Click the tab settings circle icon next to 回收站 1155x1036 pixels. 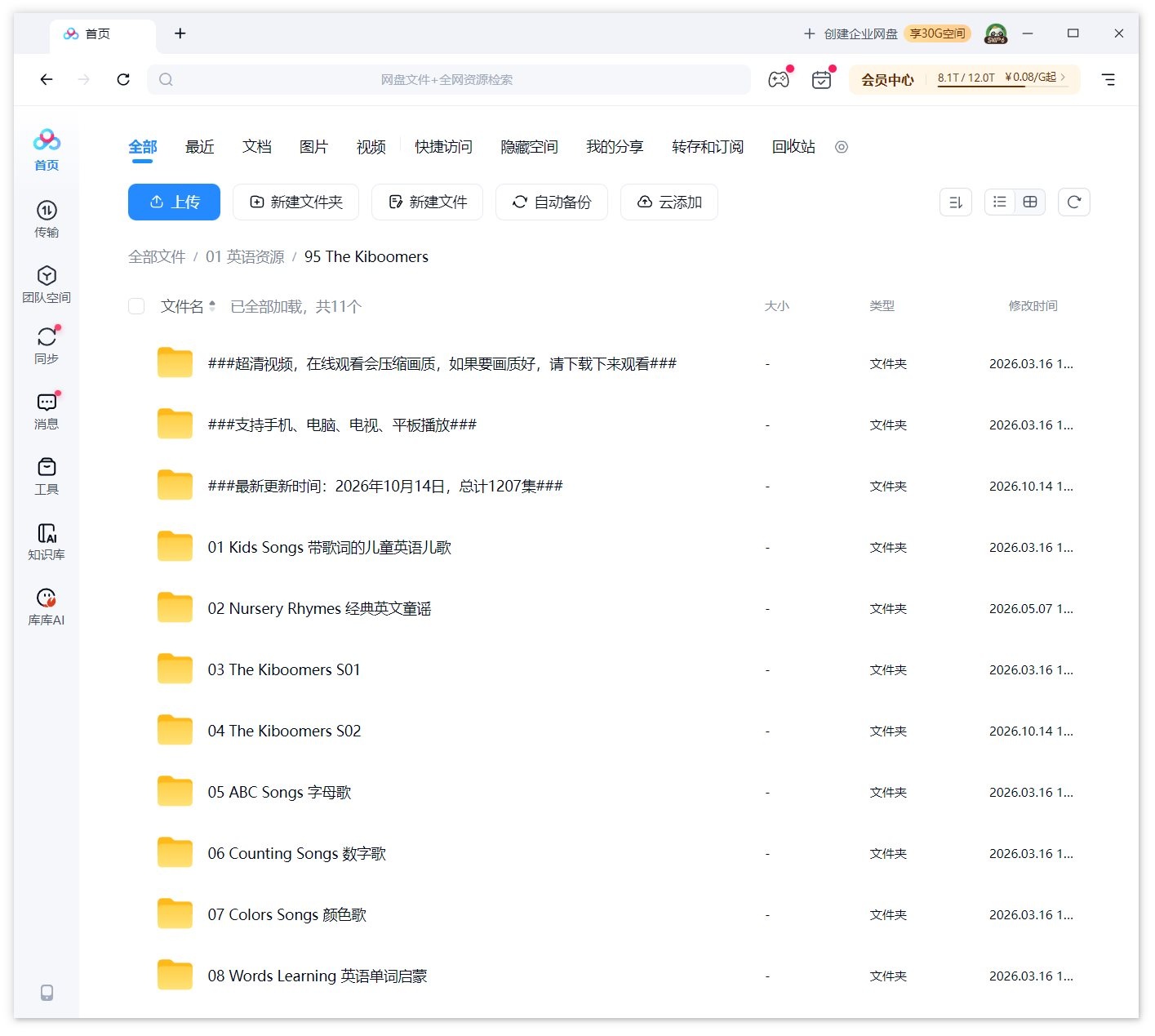pyautogui.click(x=842, y=147)
